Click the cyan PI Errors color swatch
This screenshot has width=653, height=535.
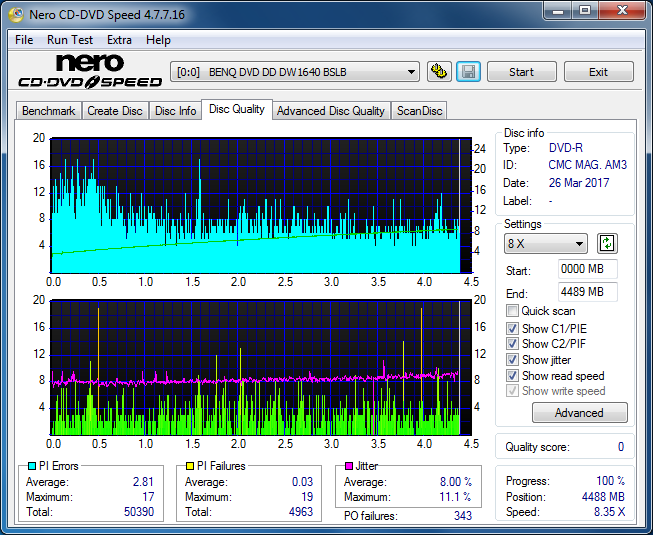coord(32,466)
